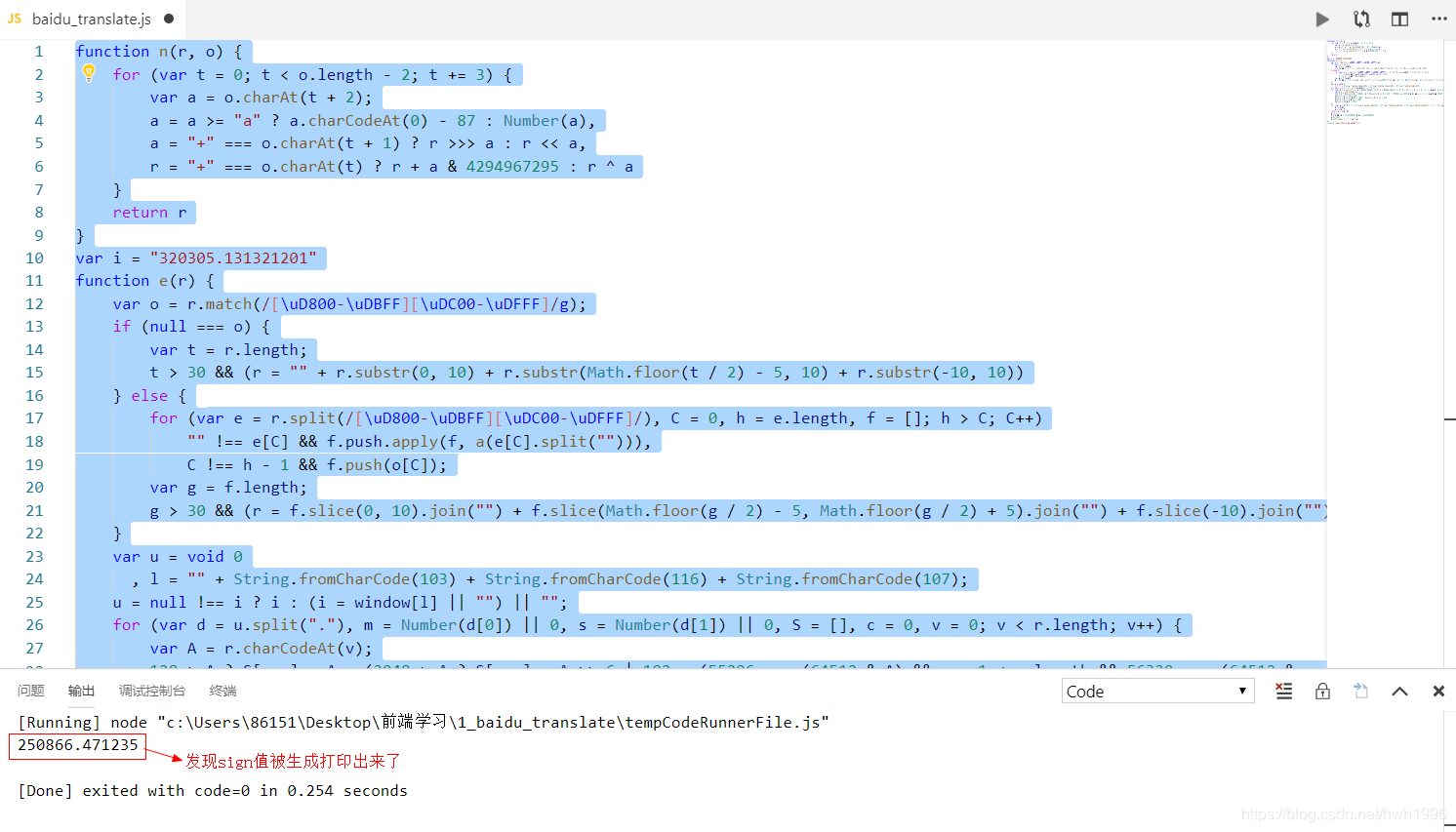The height and width of the screenshot is (832, 1456).
Task: Split the editor with layout icon
Action: point(1399,19)
